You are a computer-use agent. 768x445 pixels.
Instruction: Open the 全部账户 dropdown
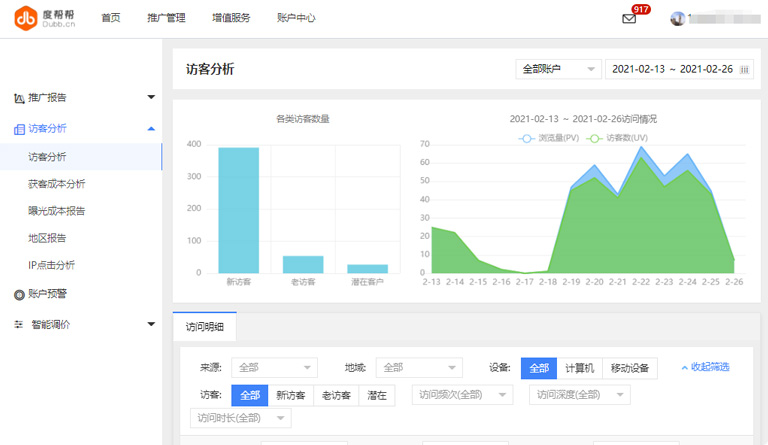558,69
